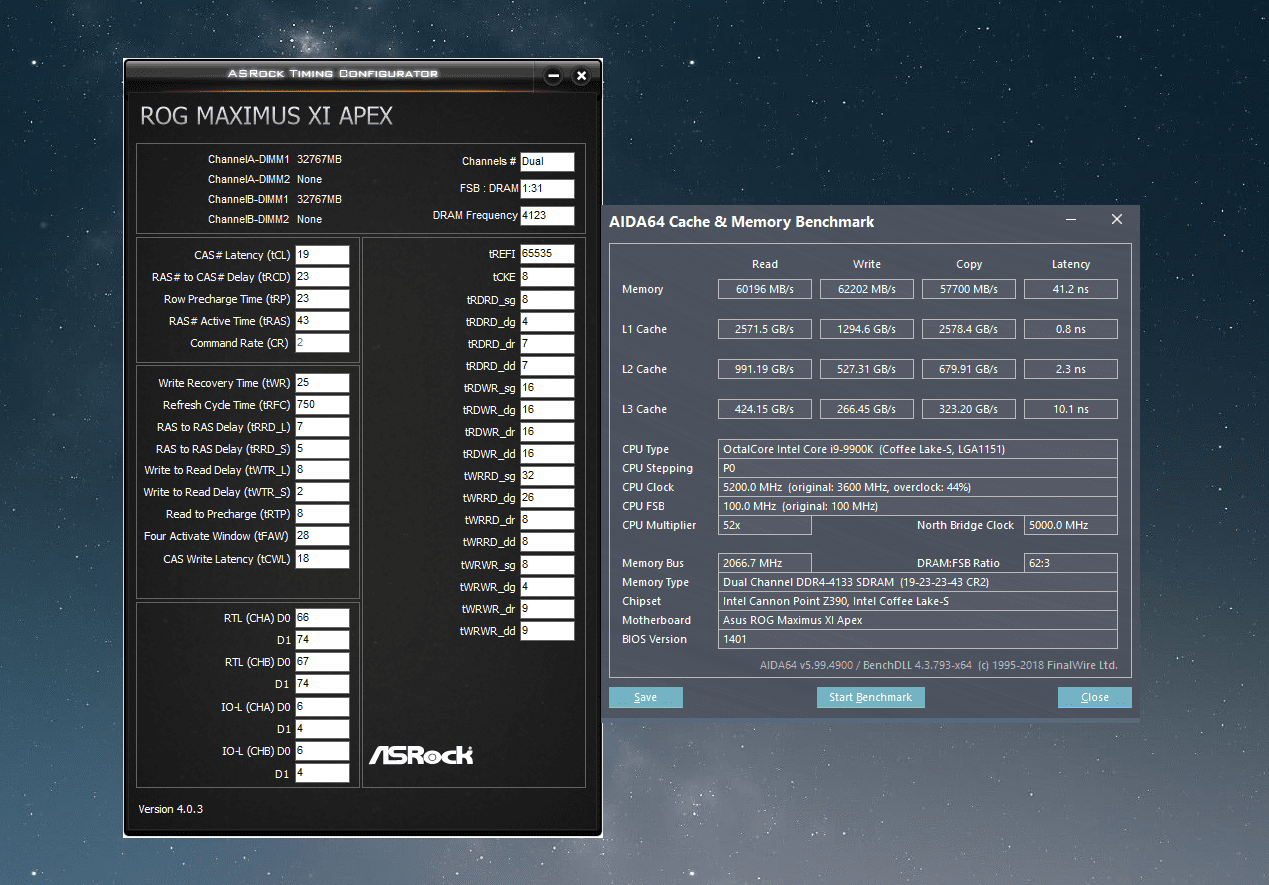This screenshot has height=885, width=1269.
Task: Start Benchmark in AIDA64
Action: (x=871, y=697)
